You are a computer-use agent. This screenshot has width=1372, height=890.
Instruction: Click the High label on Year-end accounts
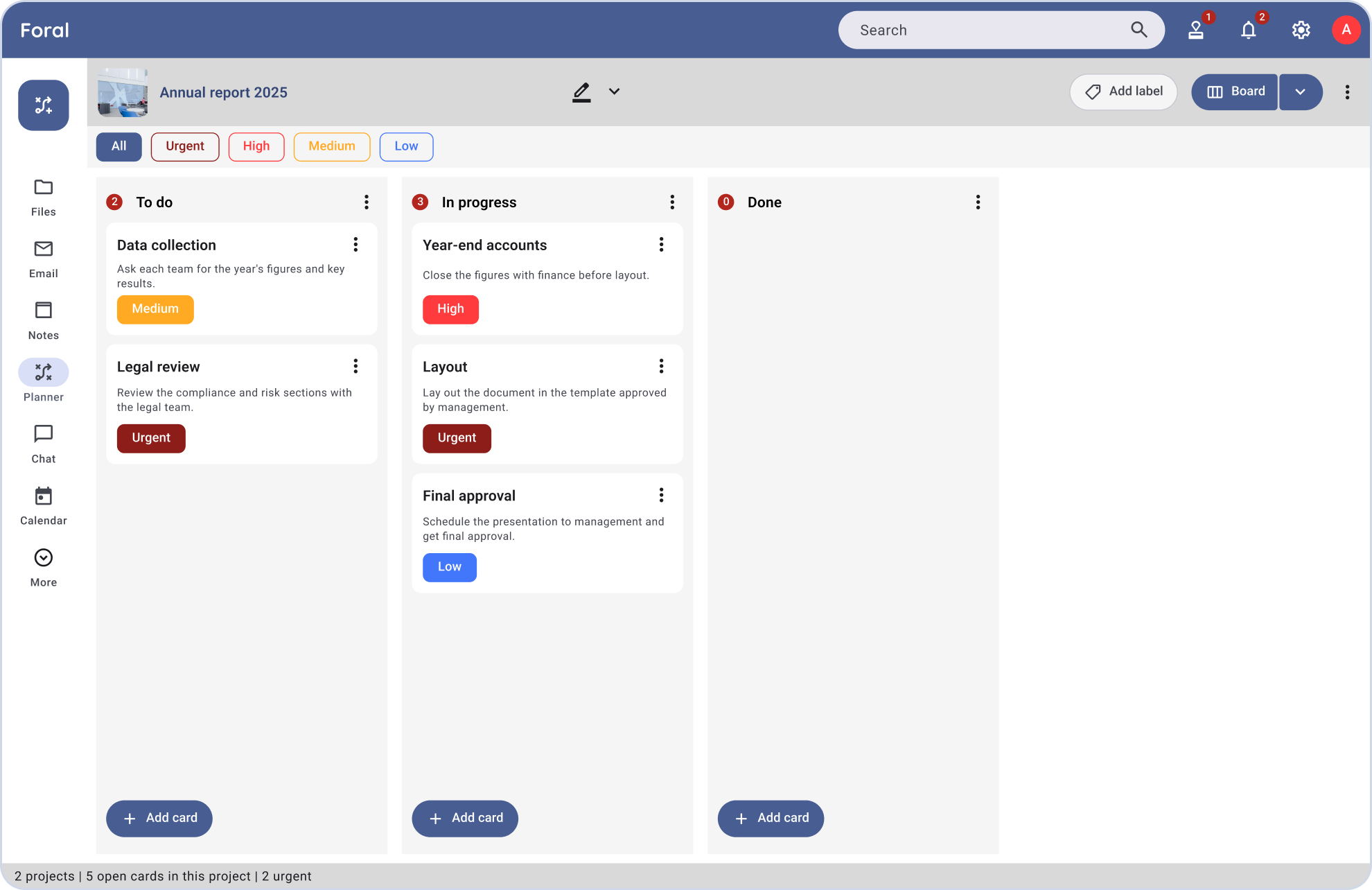[x=450, y=309]
